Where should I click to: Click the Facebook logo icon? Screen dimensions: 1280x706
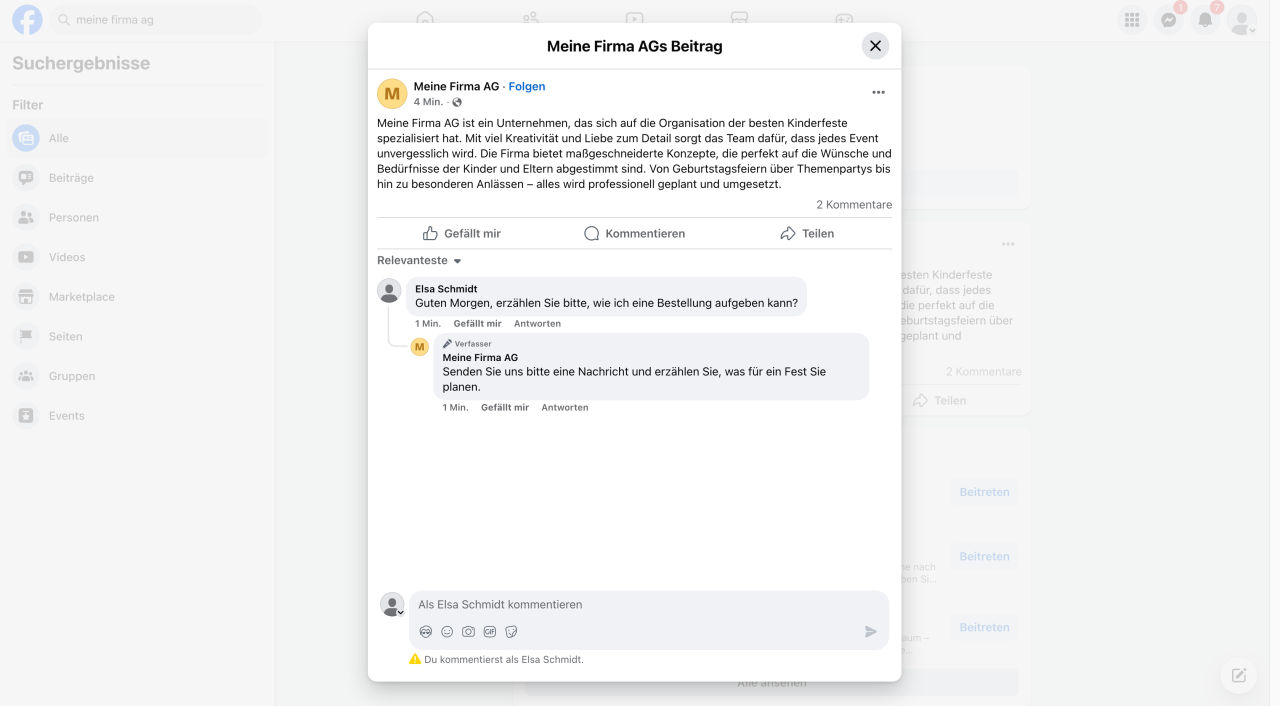27,20
